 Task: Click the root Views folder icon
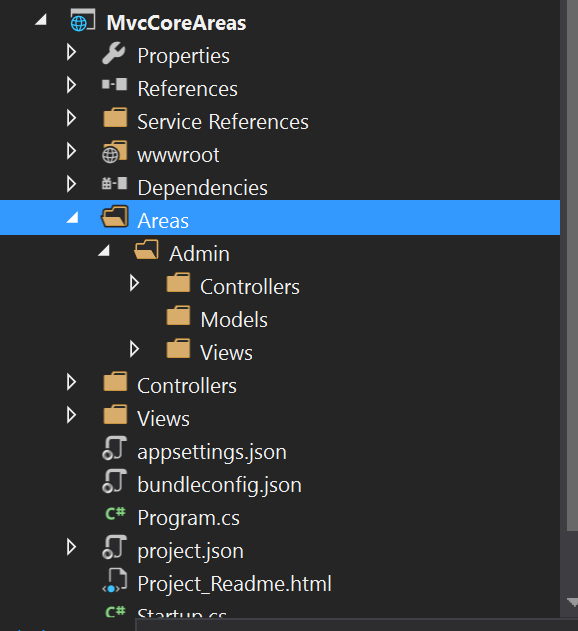point(115,415)
